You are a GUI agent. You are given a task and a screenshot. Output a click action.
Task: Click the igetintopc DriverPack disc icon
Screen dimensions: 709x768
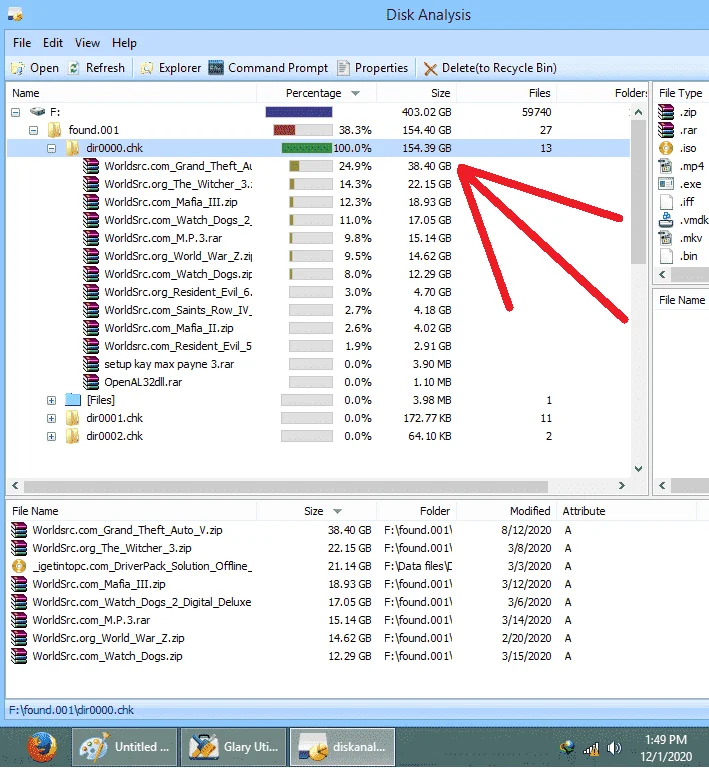pyautogui.click(x=19, y=566)
